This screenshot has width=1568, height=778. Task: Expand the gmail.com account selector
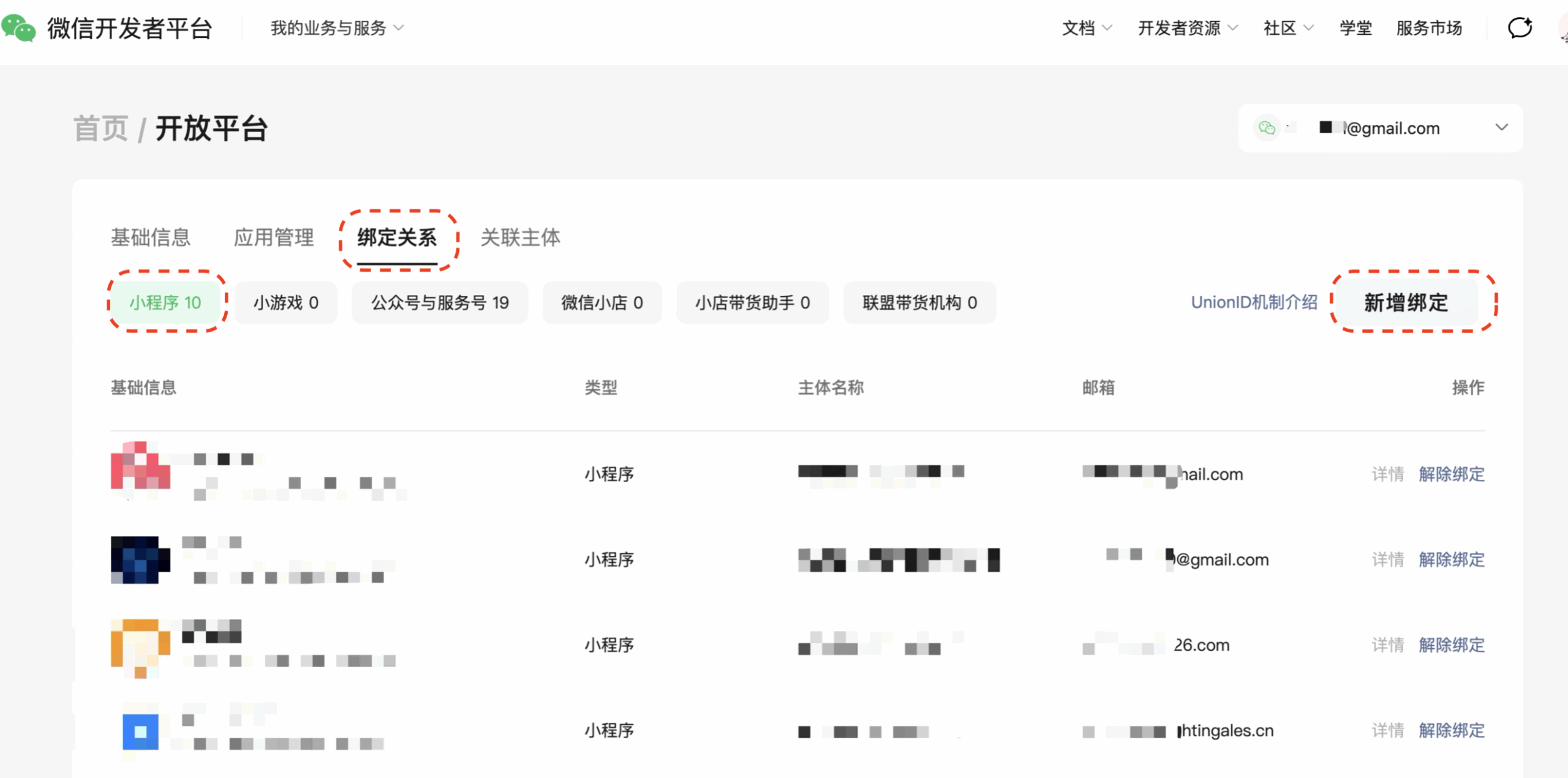[1501, 127]
